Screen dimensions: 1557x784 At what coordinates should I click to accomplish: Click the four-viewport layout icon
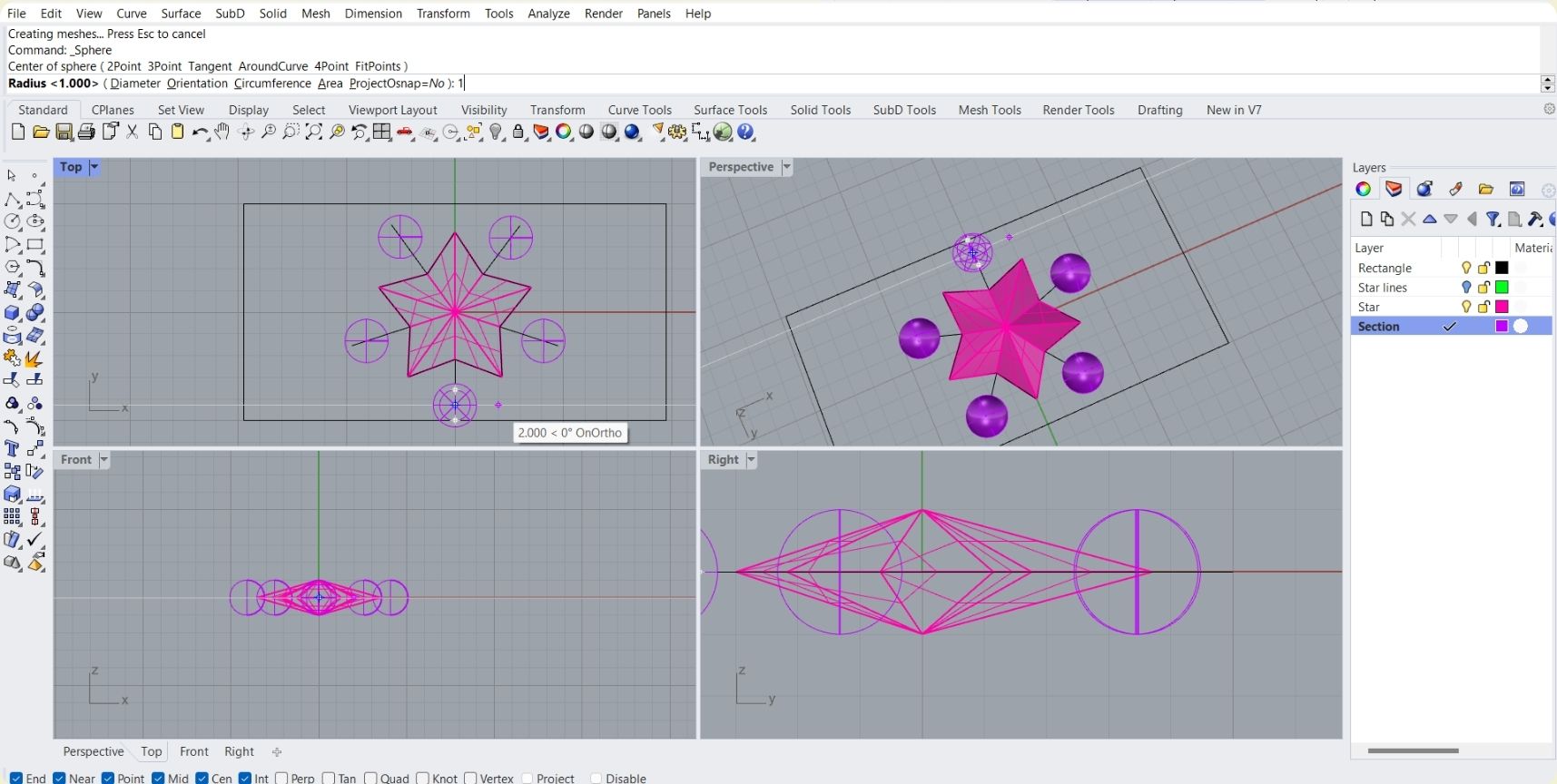(x=382, y=132)
